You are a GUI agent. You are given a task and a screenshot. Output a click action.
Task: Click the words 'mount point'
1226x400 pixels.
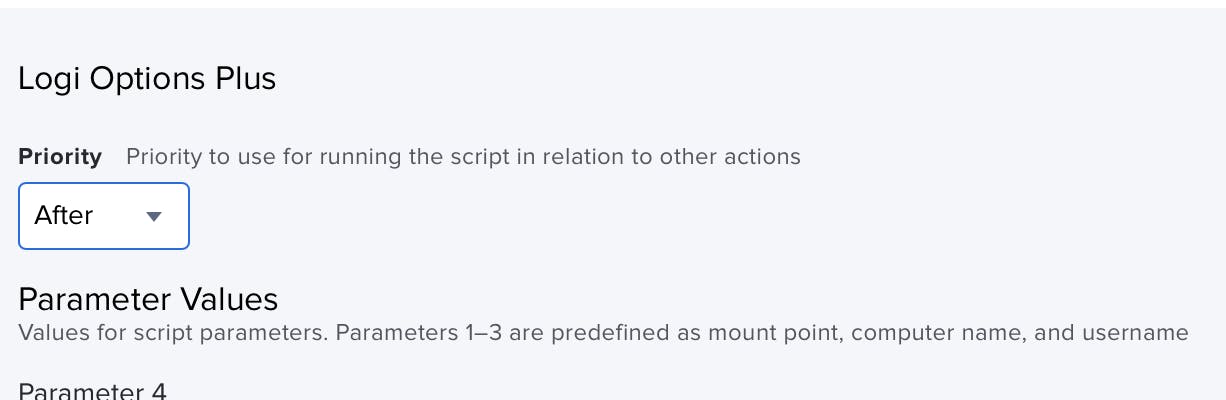tap(766, 332)
